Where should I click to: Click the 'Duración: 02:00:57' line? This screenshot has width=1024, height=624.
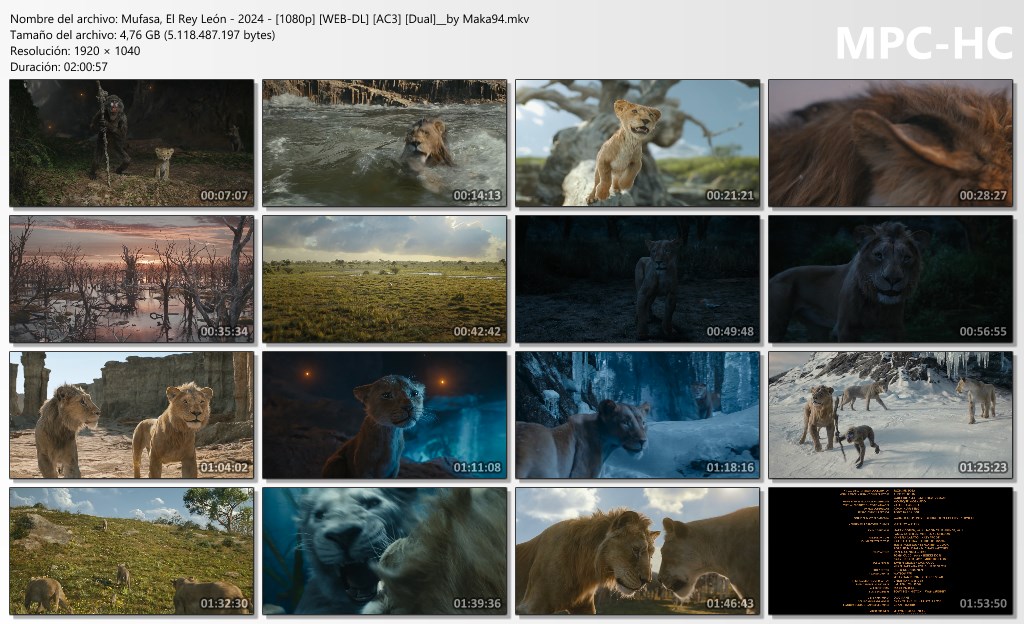(59, 67)
